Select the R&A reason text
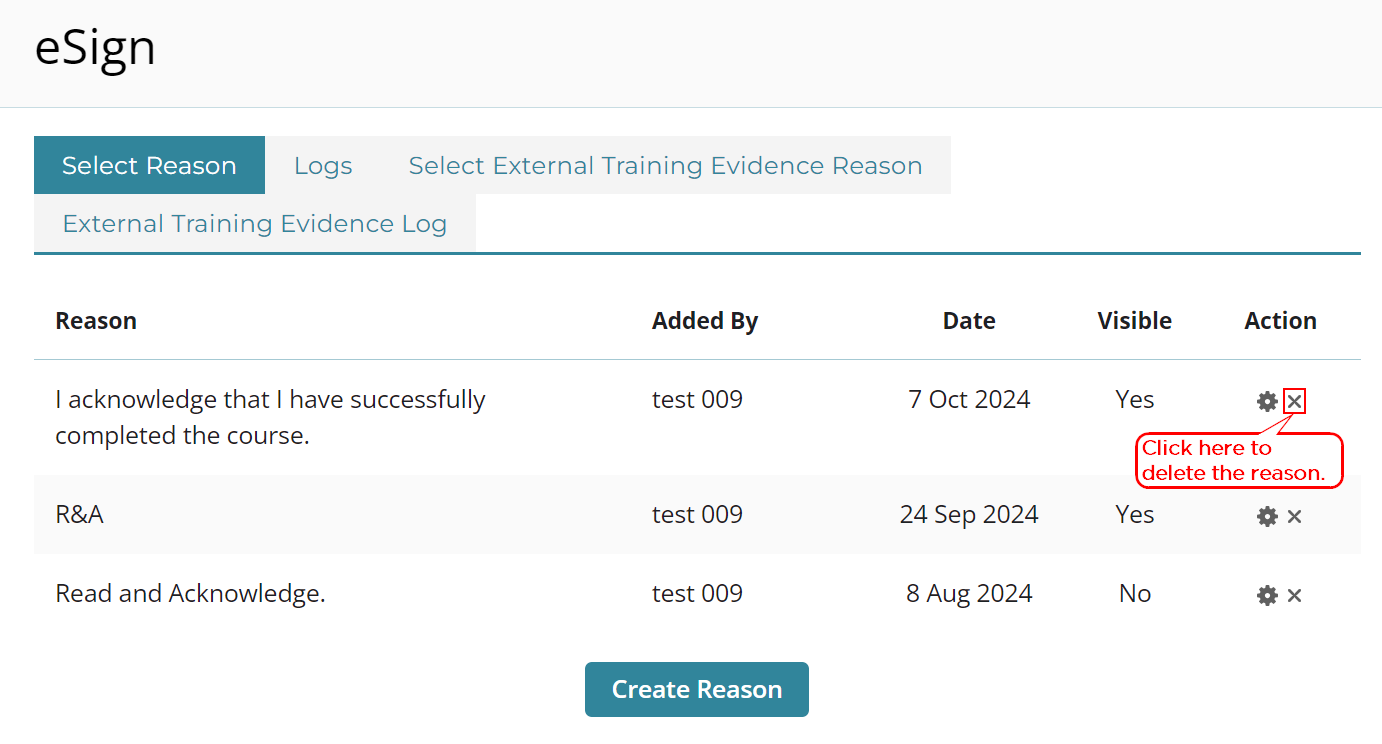Screen dimensions: 1382x744 [80, 515]
